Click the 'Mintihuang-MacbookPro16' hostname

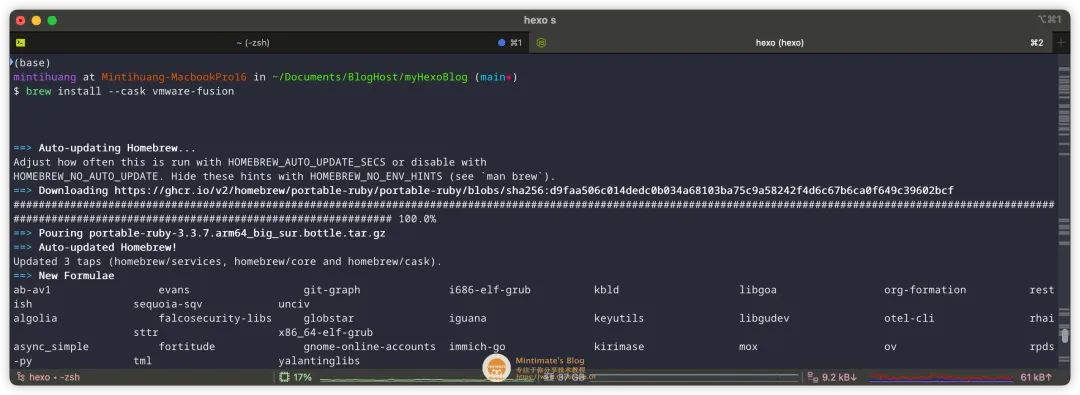(x=174, y=77)
